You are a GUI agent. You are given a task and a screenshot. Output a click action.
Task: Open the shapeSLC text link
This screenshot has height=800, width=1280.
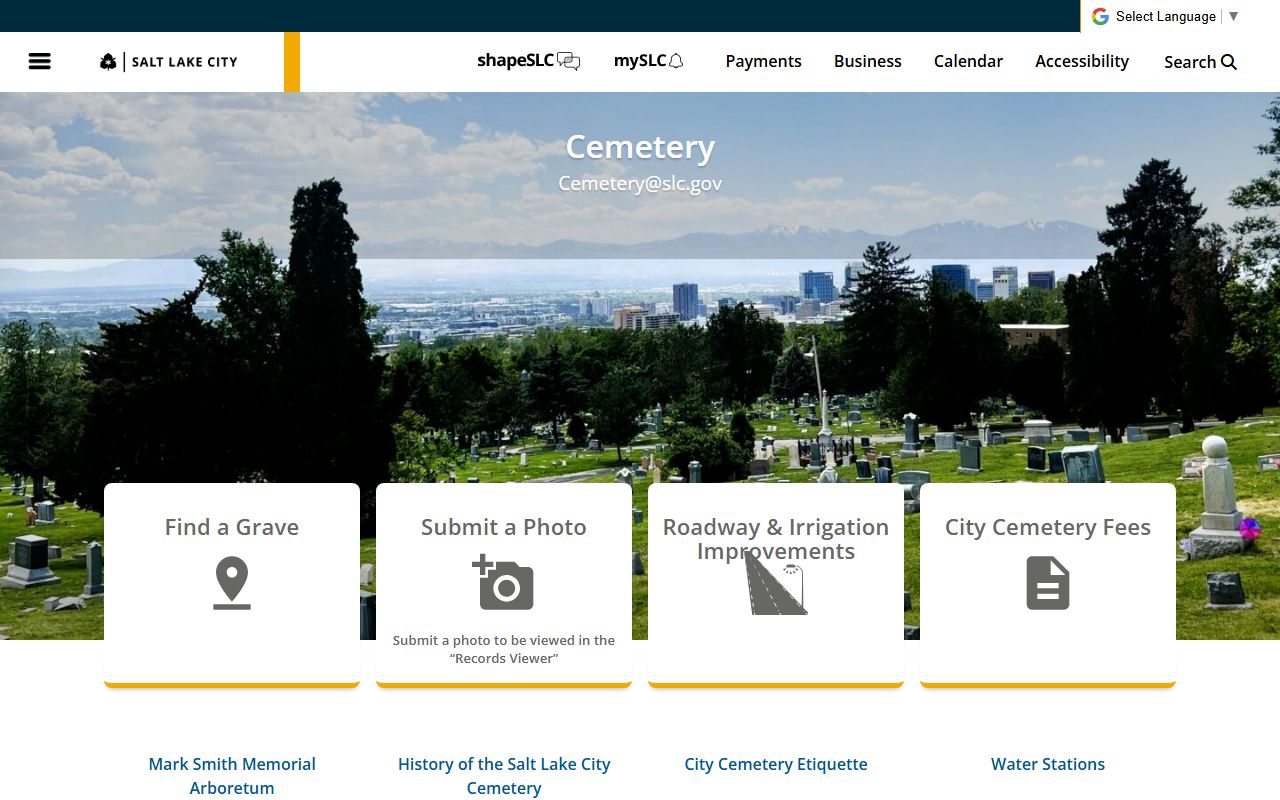(x=515, y=61)
